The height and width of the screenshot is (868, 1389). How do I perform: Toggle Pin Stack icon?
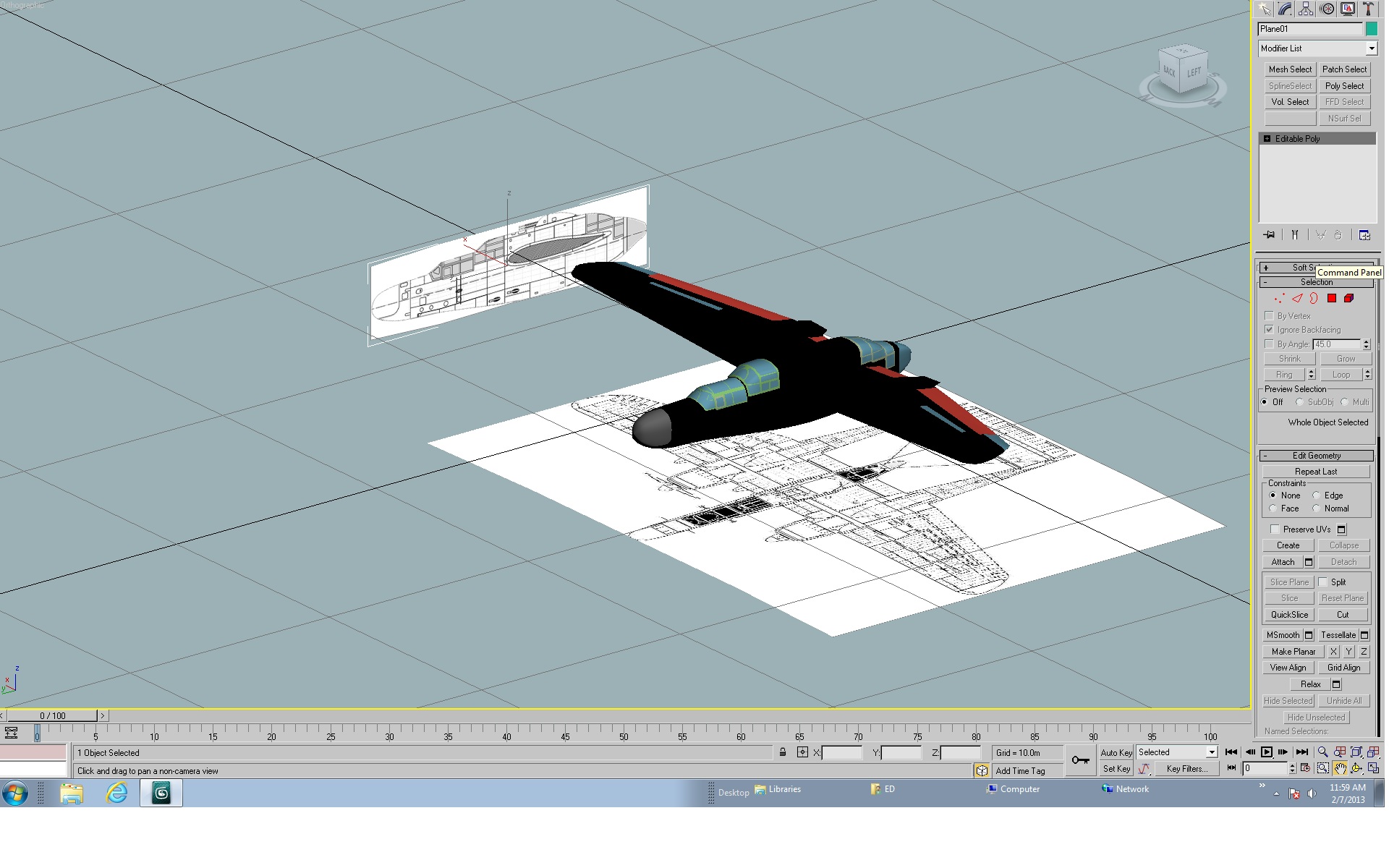[1269, 235]
